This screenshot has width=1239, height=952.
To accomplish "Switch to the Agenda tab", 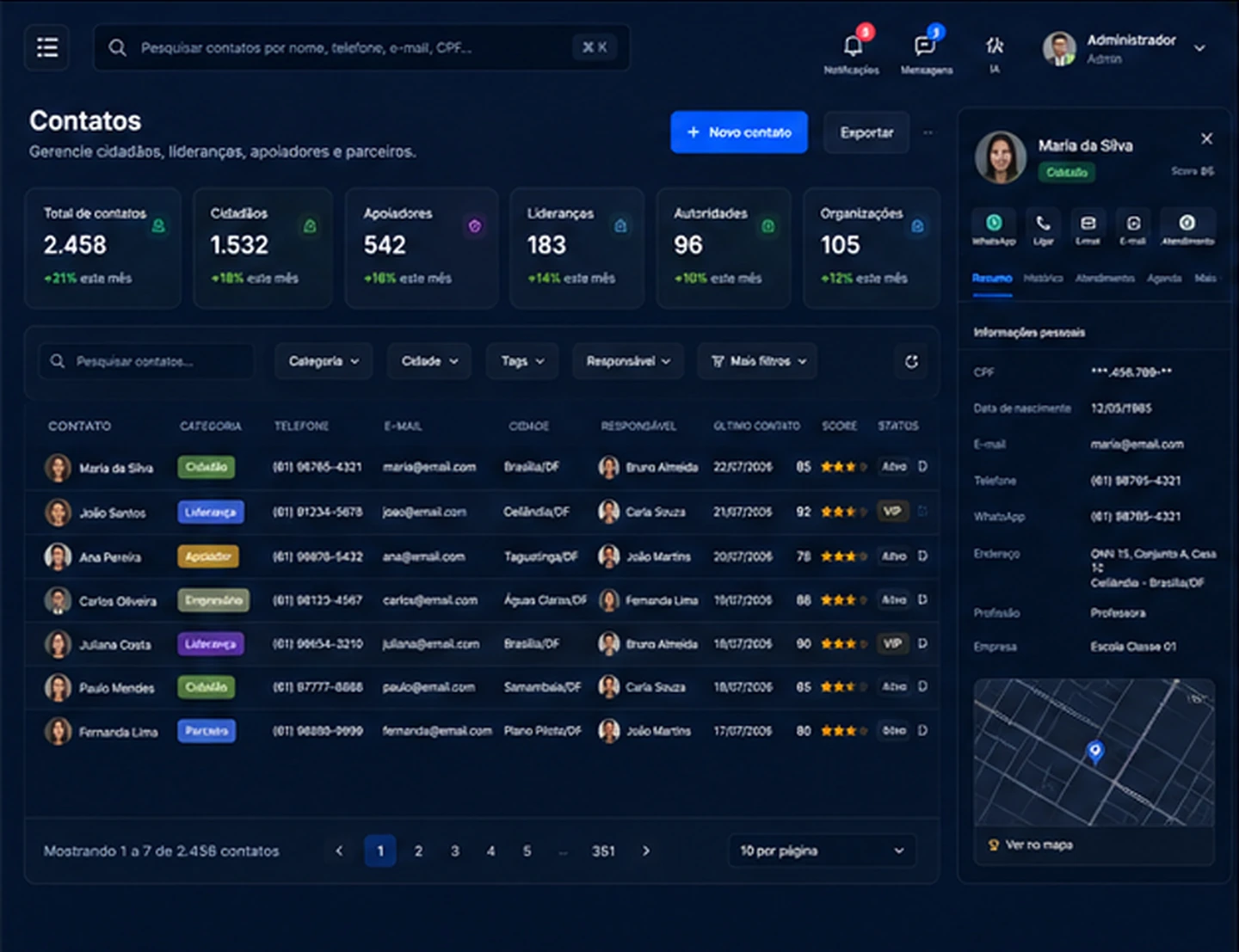I will point(1163,278).
